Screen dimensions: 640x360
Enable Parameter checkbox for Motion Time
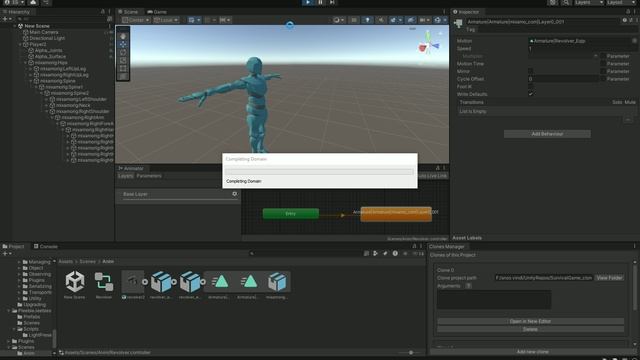click(x=603, y=64)
